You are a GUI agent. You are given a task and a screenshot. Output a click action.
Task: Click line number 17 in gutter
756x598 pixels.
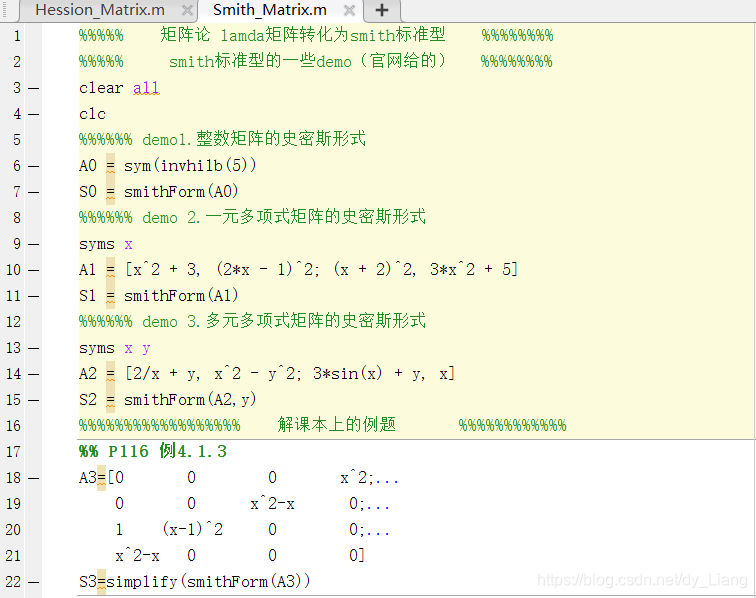[x=14, y=452]
